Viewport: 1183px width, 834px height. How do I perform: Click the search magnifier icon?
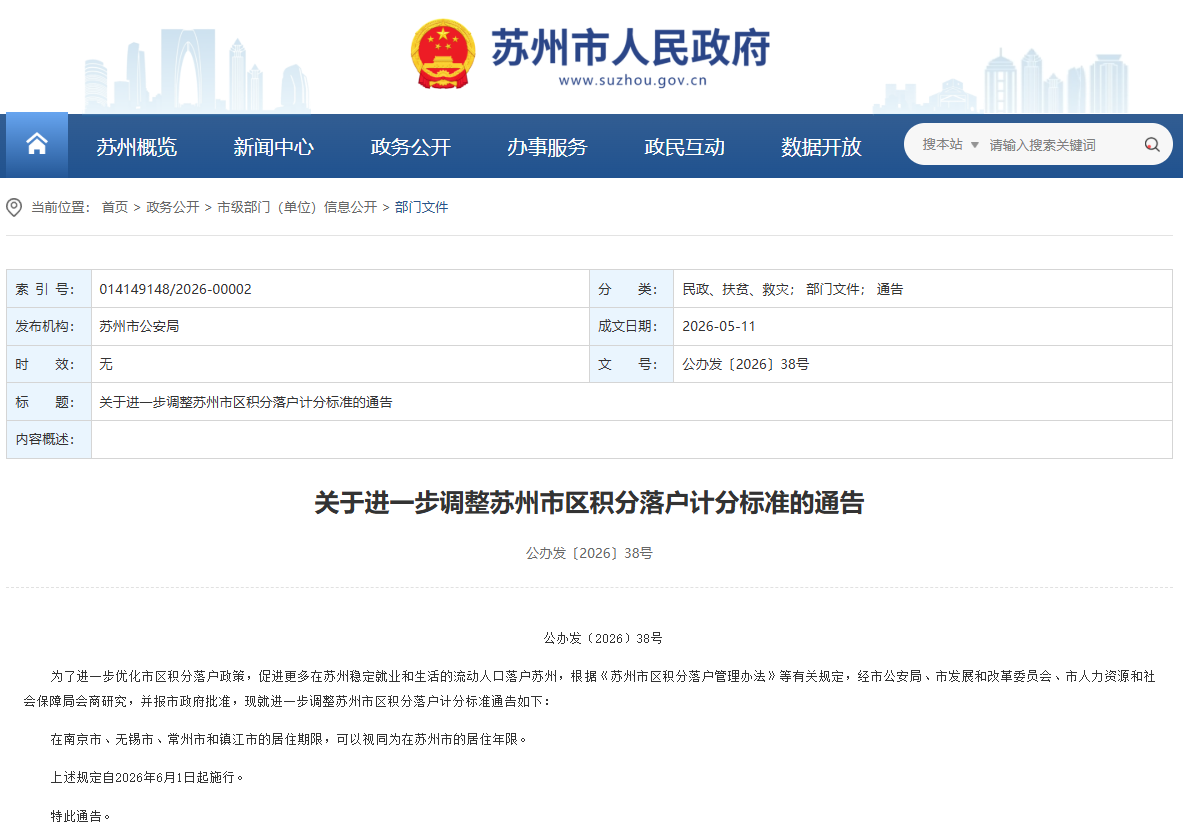click(1151, 145)
